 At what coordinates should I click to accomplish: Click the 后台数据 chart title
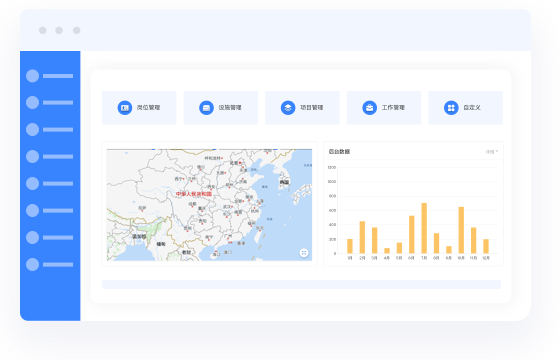tap(339, 152)
